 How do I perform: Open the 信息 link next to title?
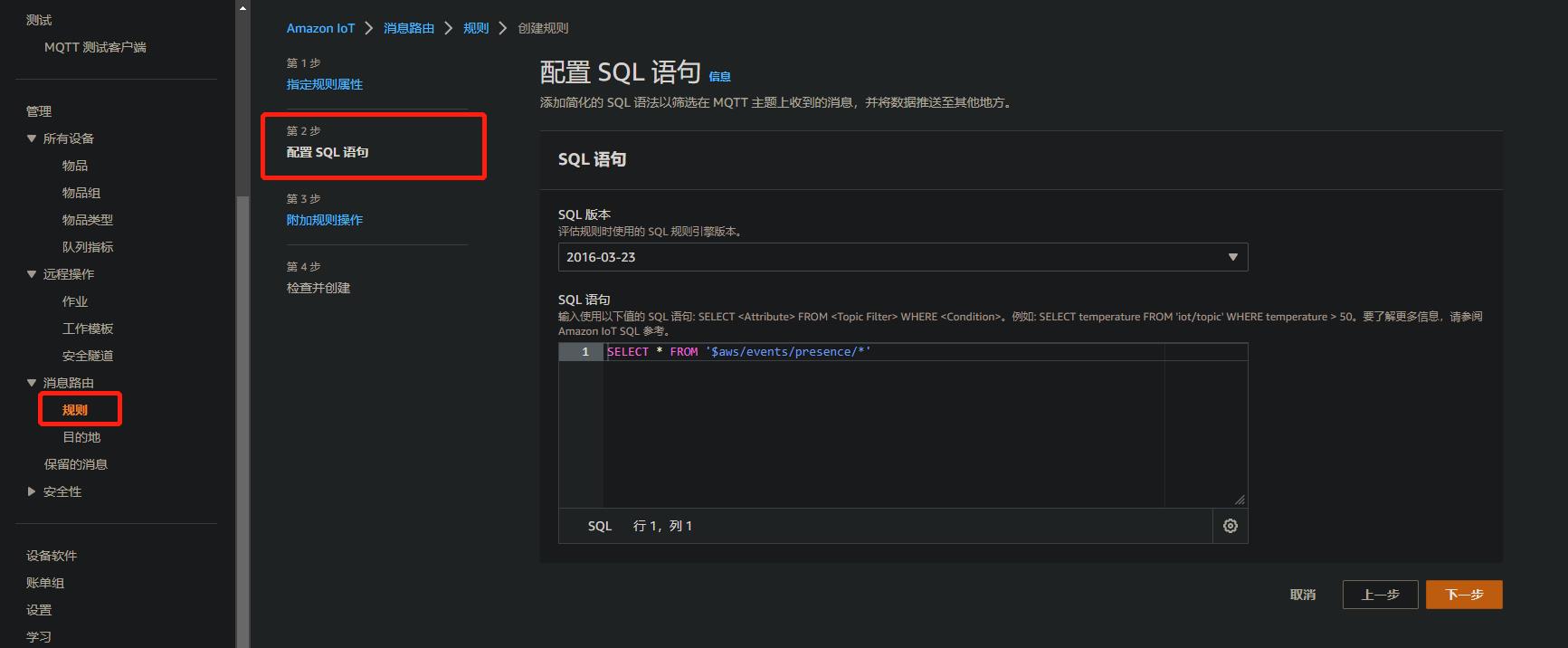pyautogui.click(x=719, y=77)
